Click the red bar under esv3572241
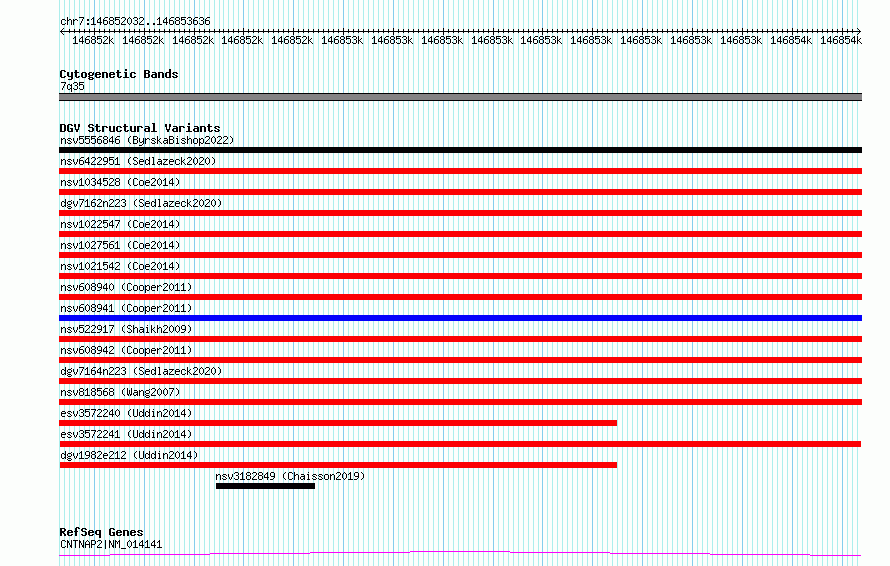The height and width of the screenshot is (566, 890). click(460, 445)
